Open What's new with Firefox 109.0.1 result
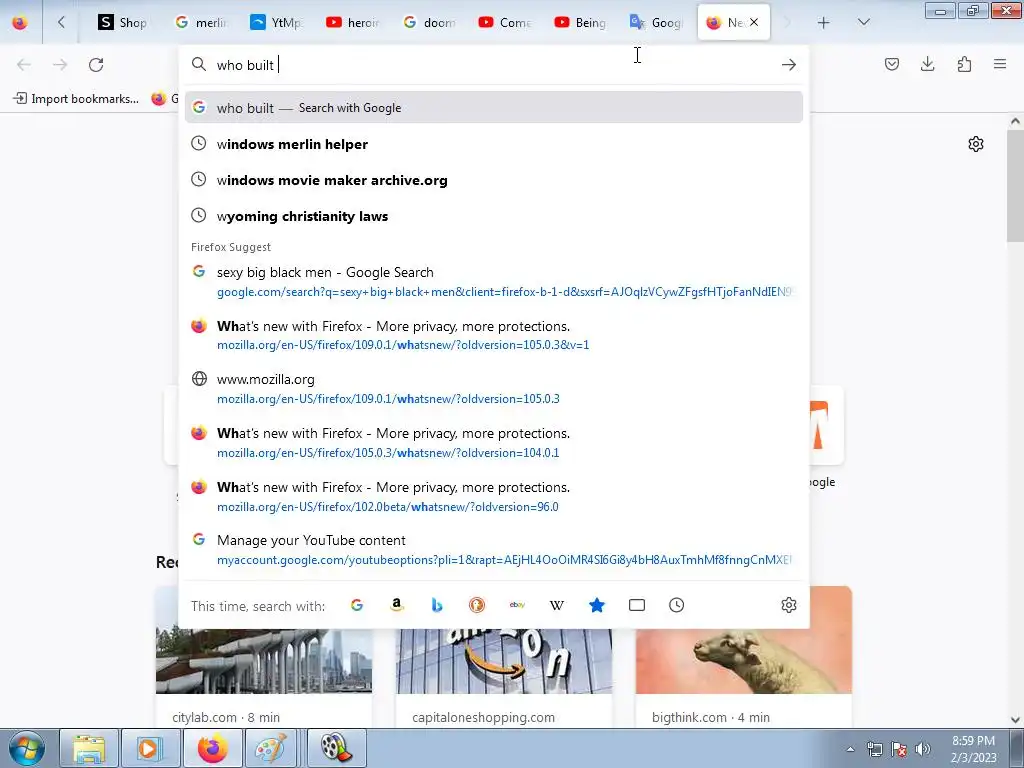This screenshot has width=1024, height=768. tap(494, 335)
